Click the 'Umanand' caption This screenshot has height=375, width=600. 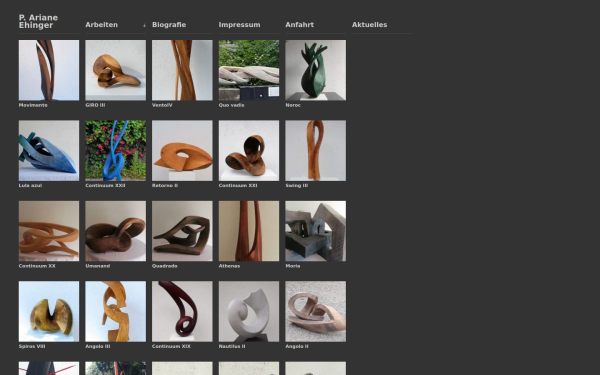[98, 266]
